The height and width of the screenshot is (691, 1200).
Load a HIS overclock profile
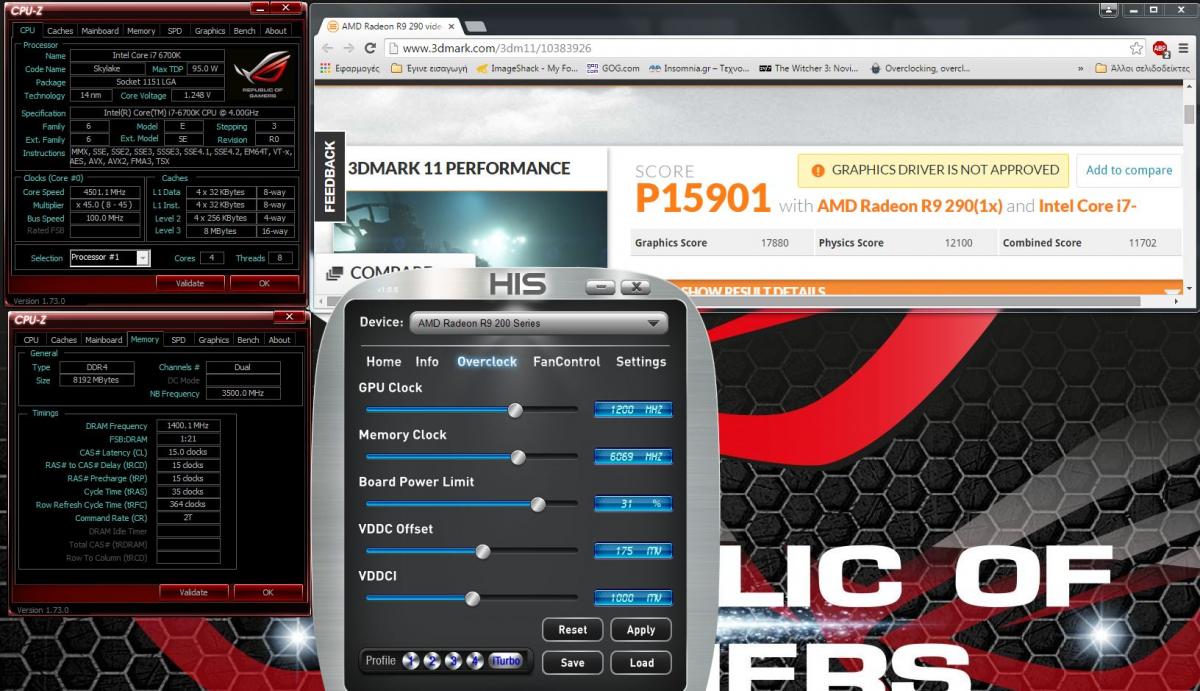pyautogui.click(x=641, y=662)
